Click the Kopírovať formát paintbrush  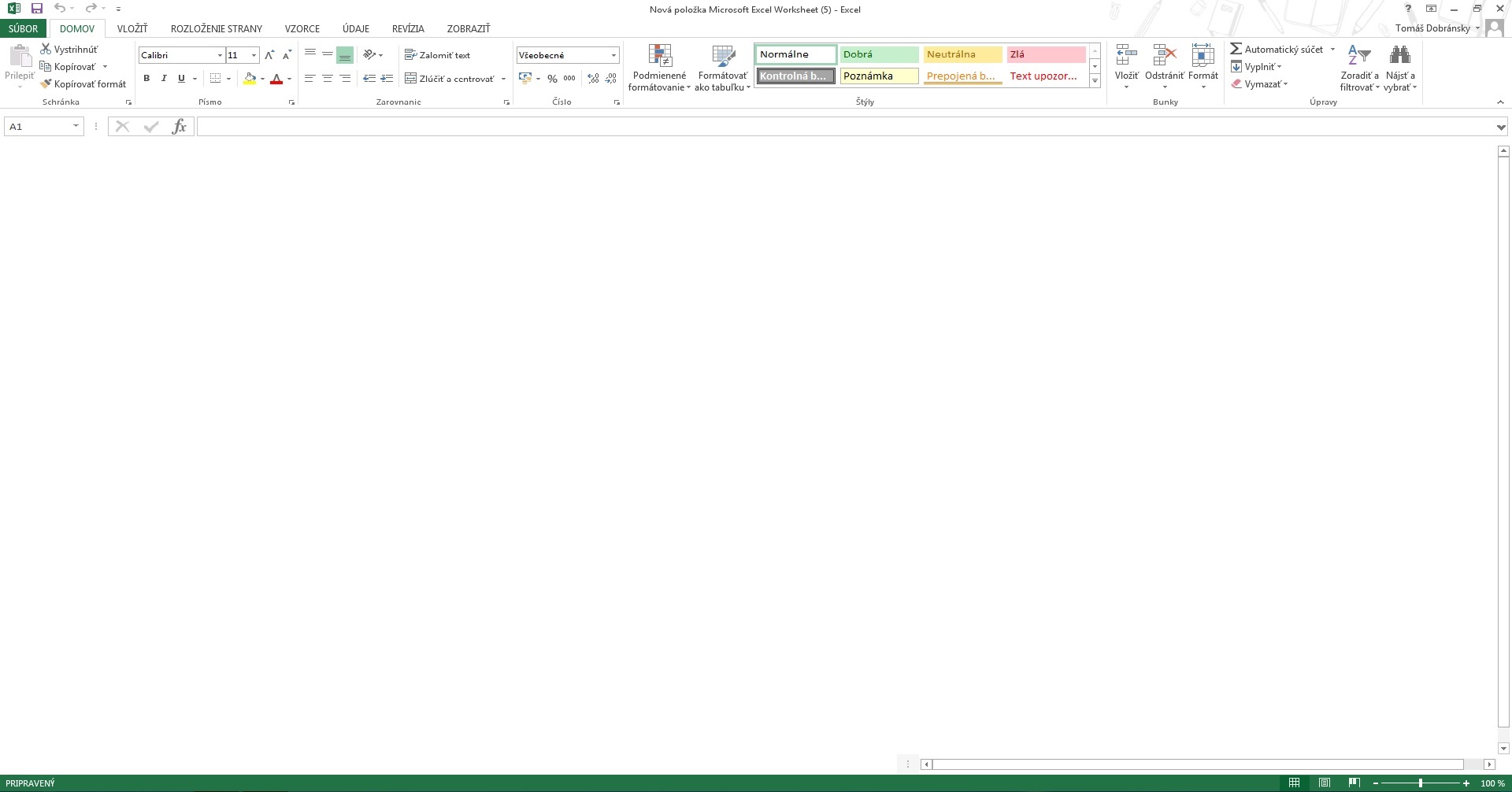point(46,84)
